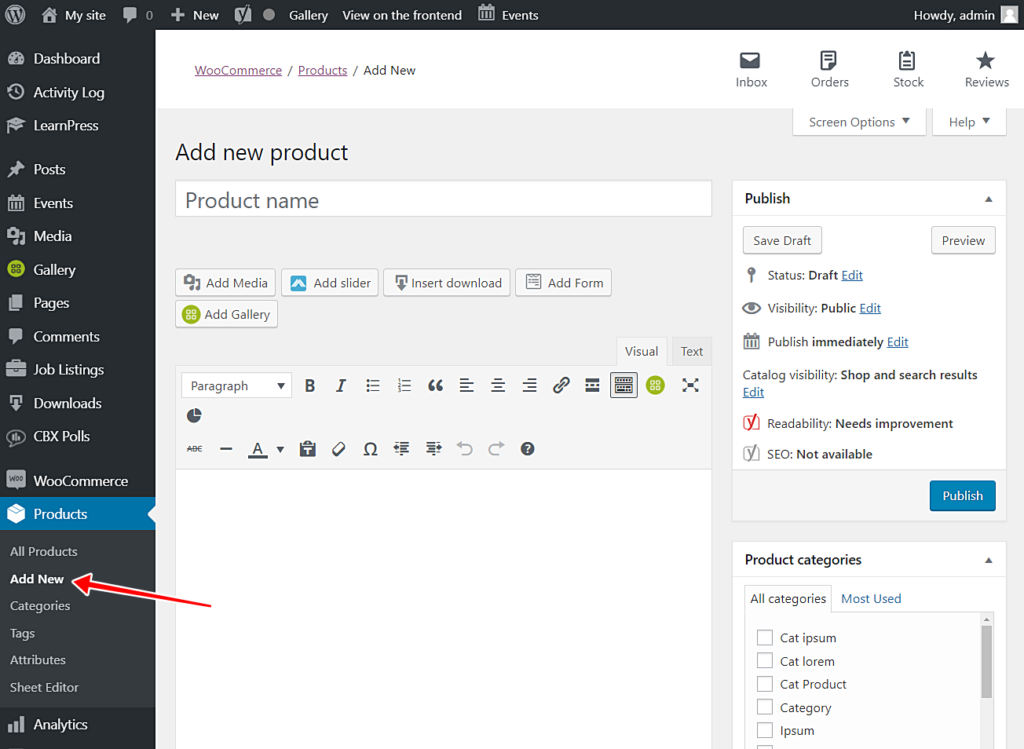Enter distraction-free fullscreen writing mode
1024x749 pixels.
690,385
